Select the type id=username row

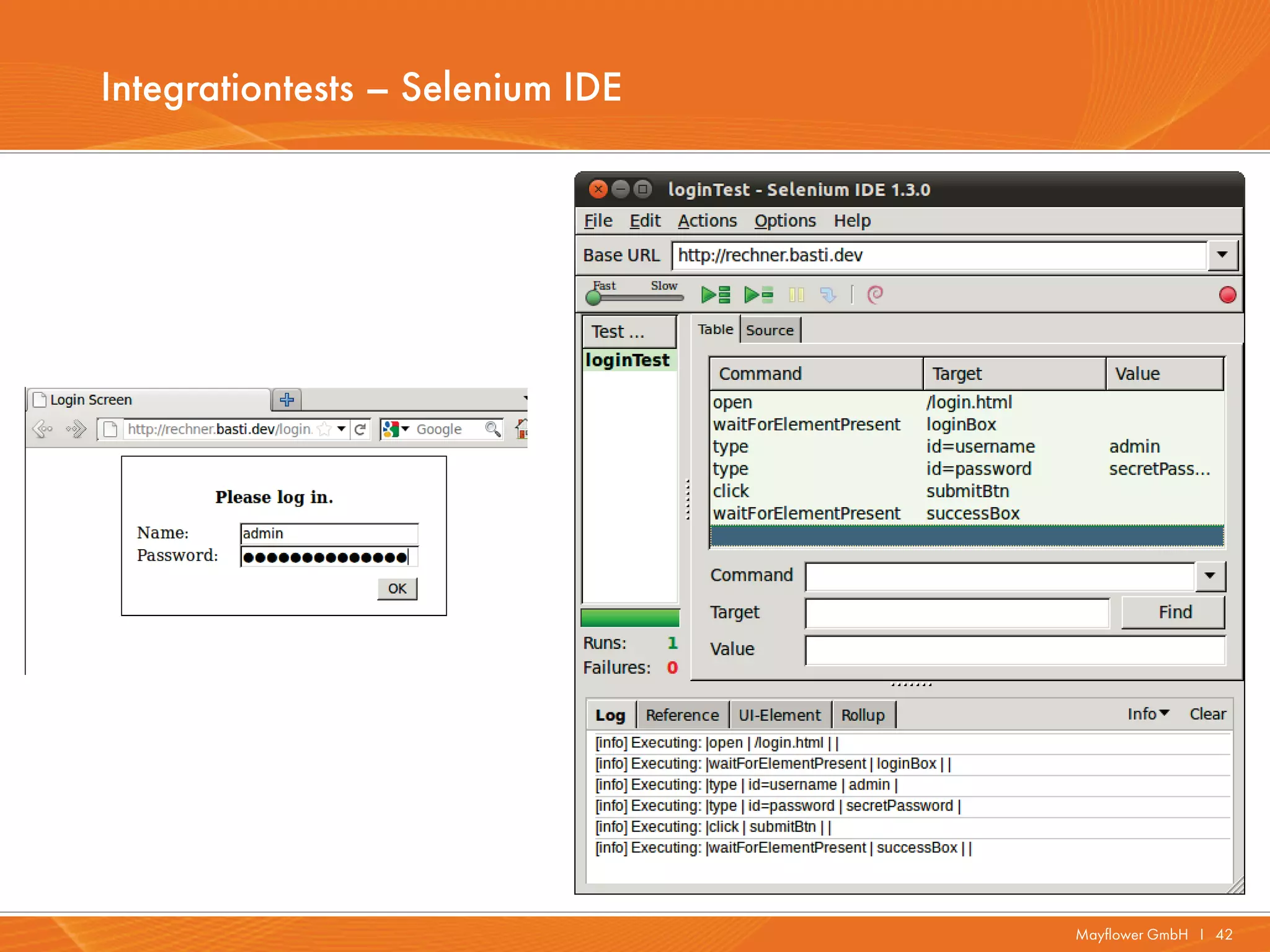967,447
